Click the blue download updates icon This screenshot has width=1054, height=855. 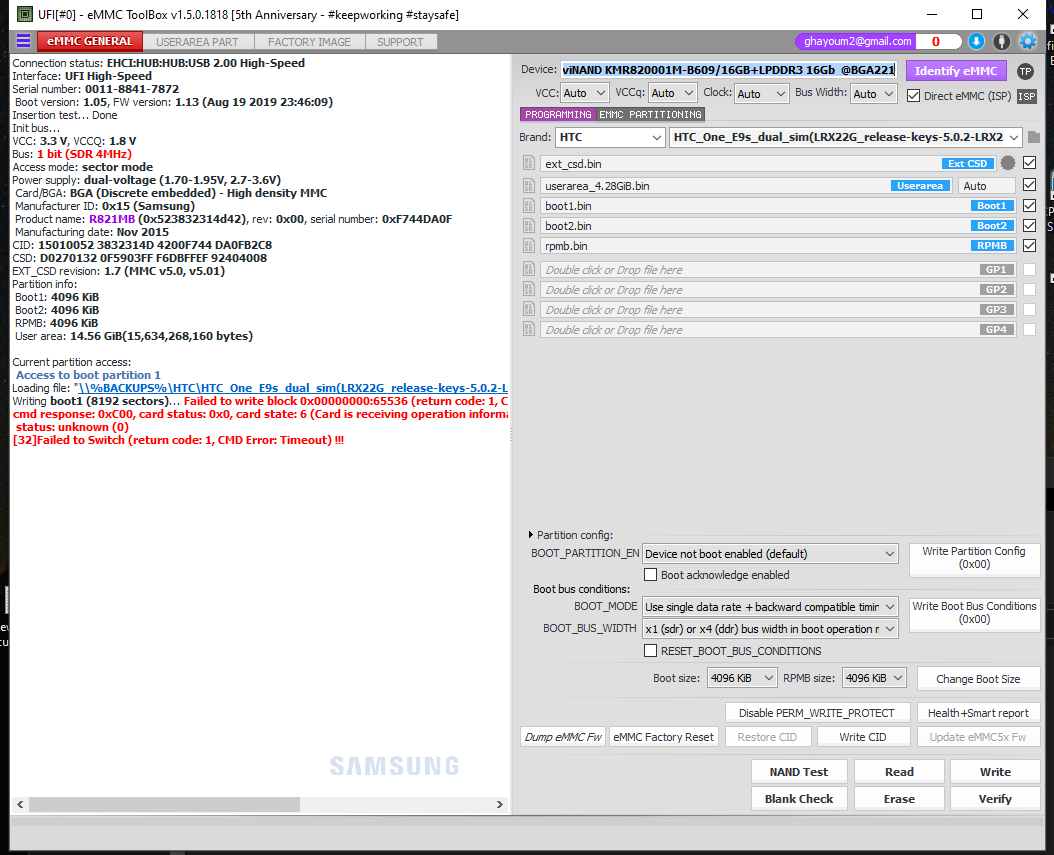click(976, 42)
